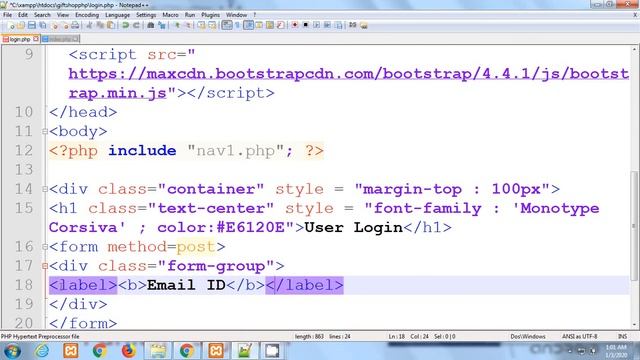Click the Open file toolbar icon
The height and width of the screenshot is (360, 640).
click(x=21, y=25)
